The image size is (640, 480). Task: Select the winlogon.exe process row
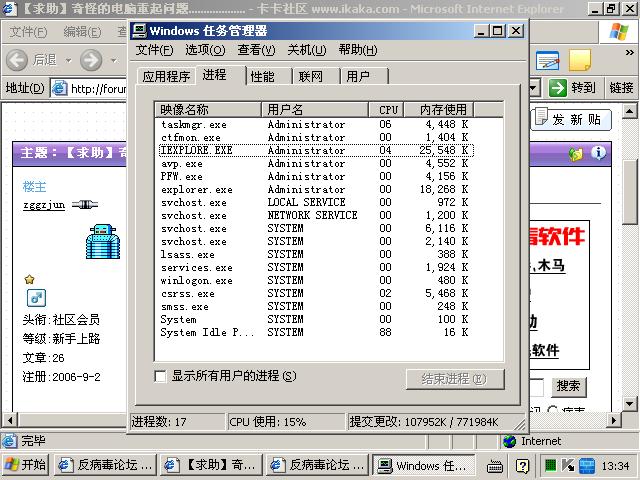tap(316, 280)
